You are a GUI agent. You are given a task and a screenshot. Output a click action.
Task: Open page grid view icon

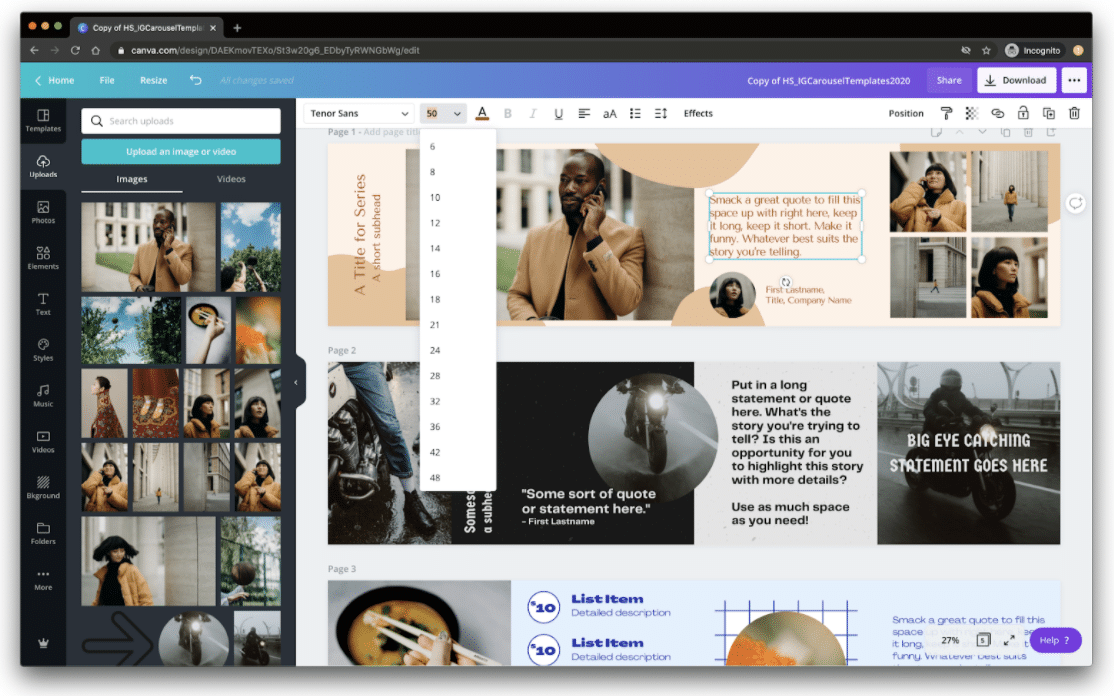tap(983, 640)
